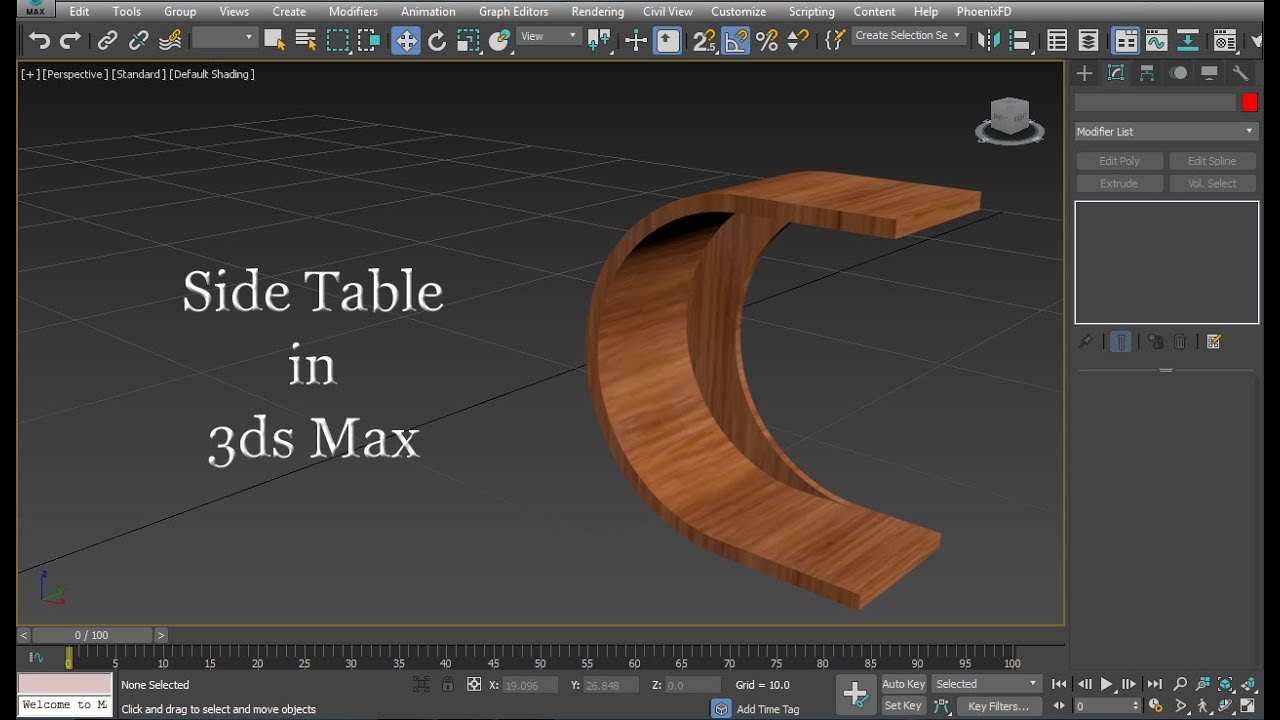Open the Key Filters dialog
The width and height of the screenshot is (1280, 720).
tap(999, 706)
